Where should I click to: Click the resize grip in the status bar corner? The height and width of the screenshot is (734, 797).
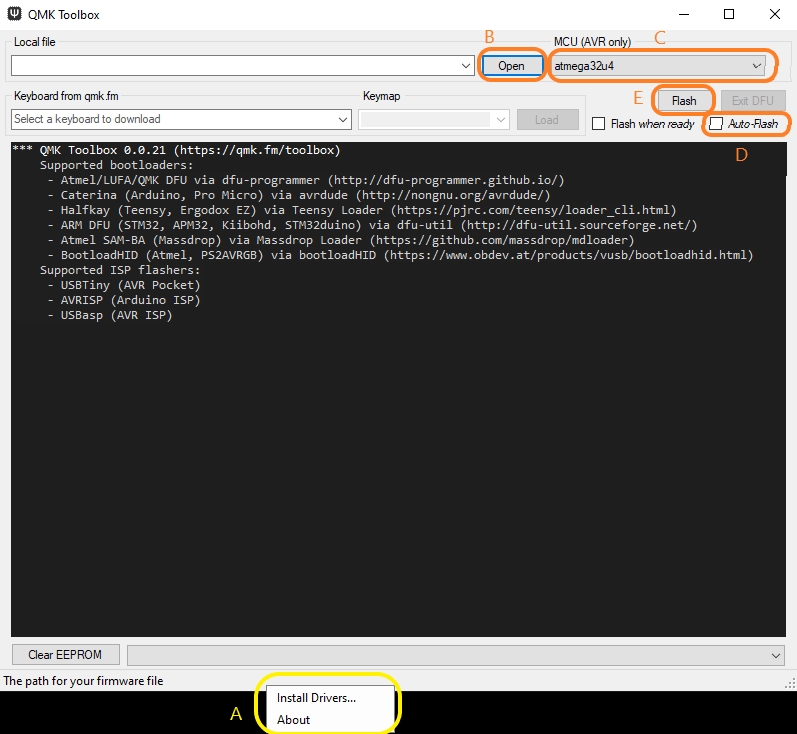click(x=790, y=683)
